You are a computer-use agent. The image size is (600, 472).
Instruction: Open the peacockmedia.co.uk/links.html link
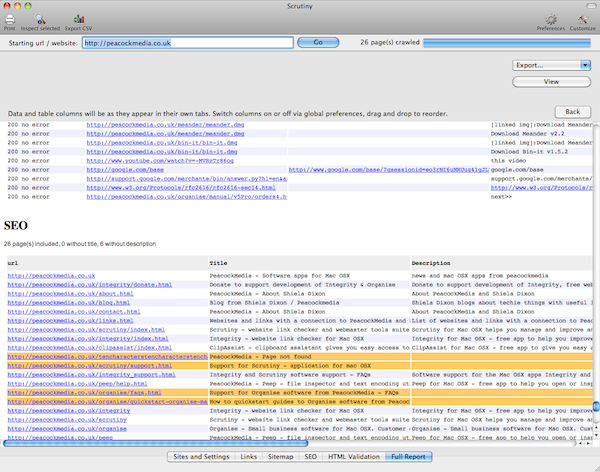pos(70,321)
